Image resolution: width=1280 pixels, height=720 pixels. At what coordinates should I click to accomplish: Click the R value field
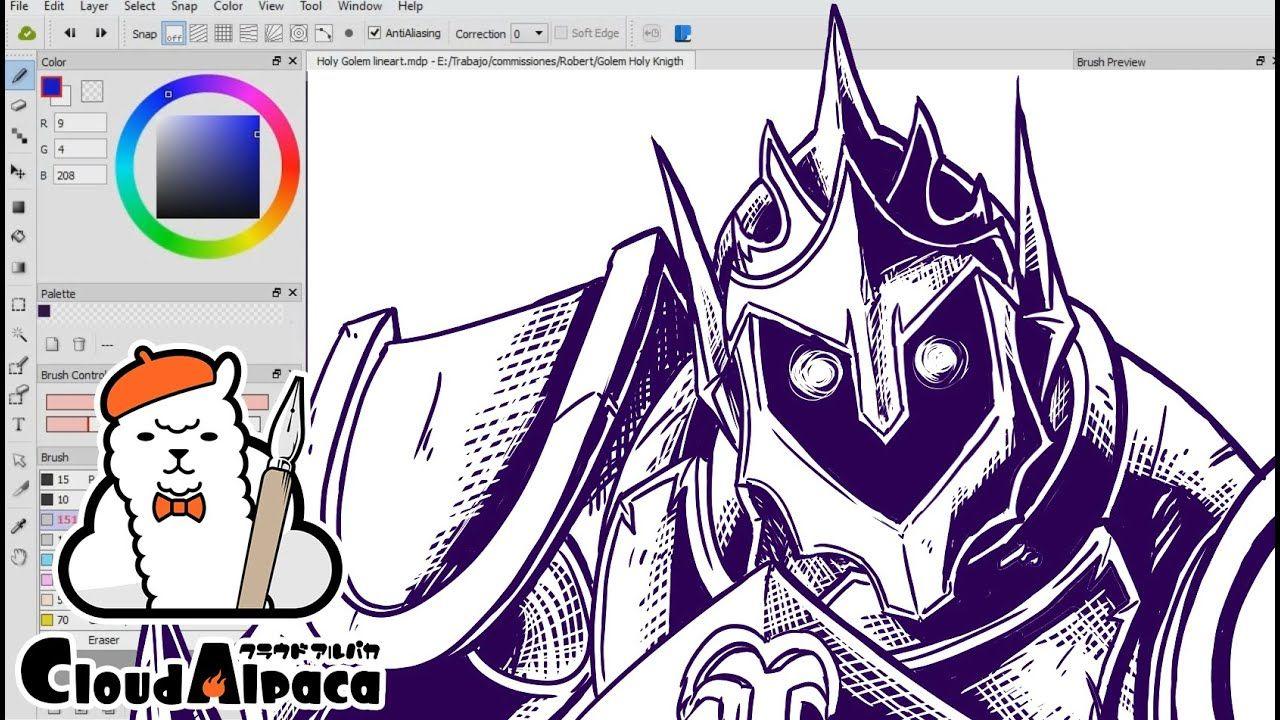tap(80, 123)
